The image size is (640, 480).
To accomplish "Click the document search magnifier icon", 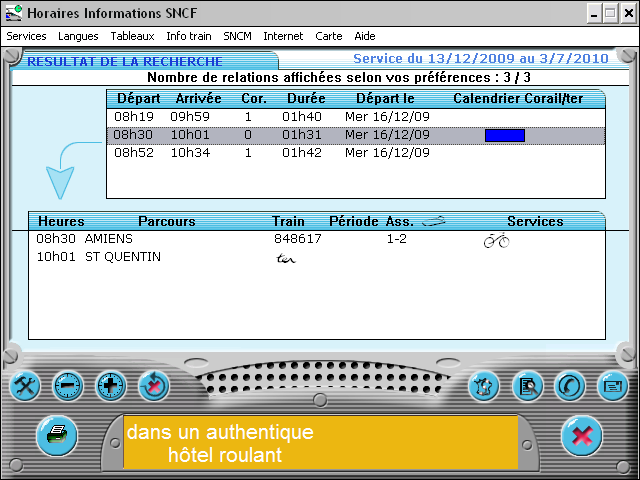I will tap(527, 385).
